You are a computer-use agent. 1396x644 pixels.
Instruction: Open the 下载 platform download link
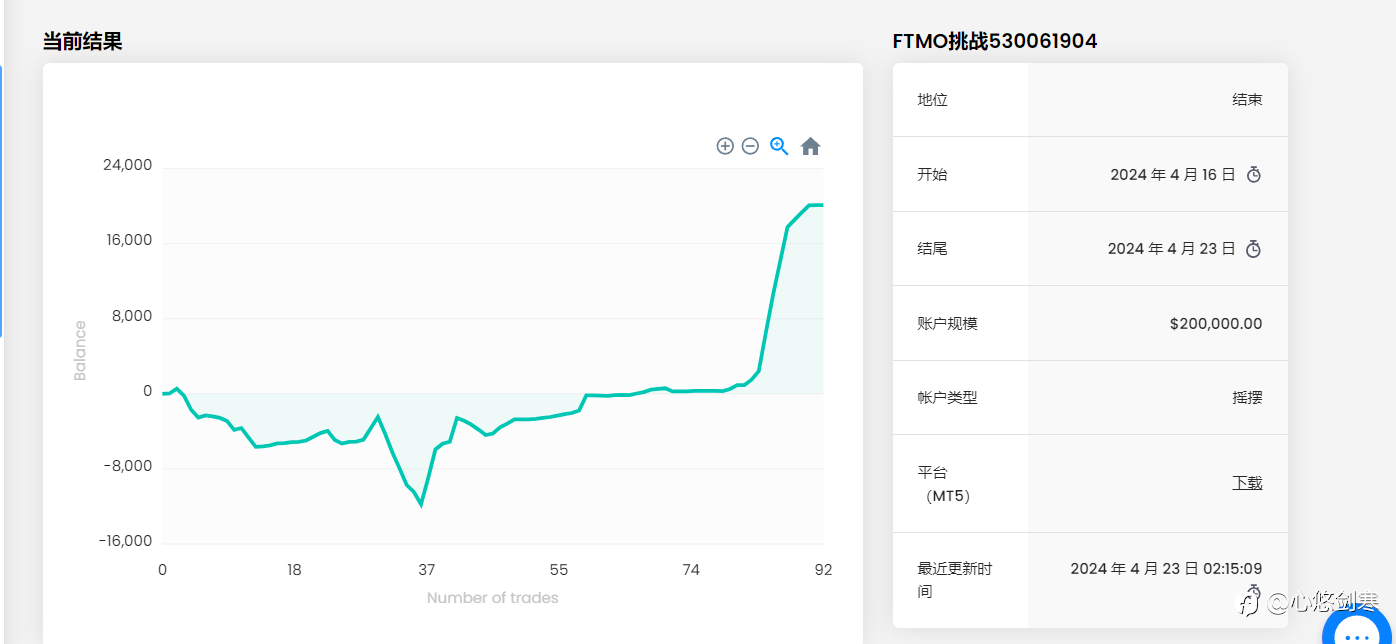[x=1247, y=483]
